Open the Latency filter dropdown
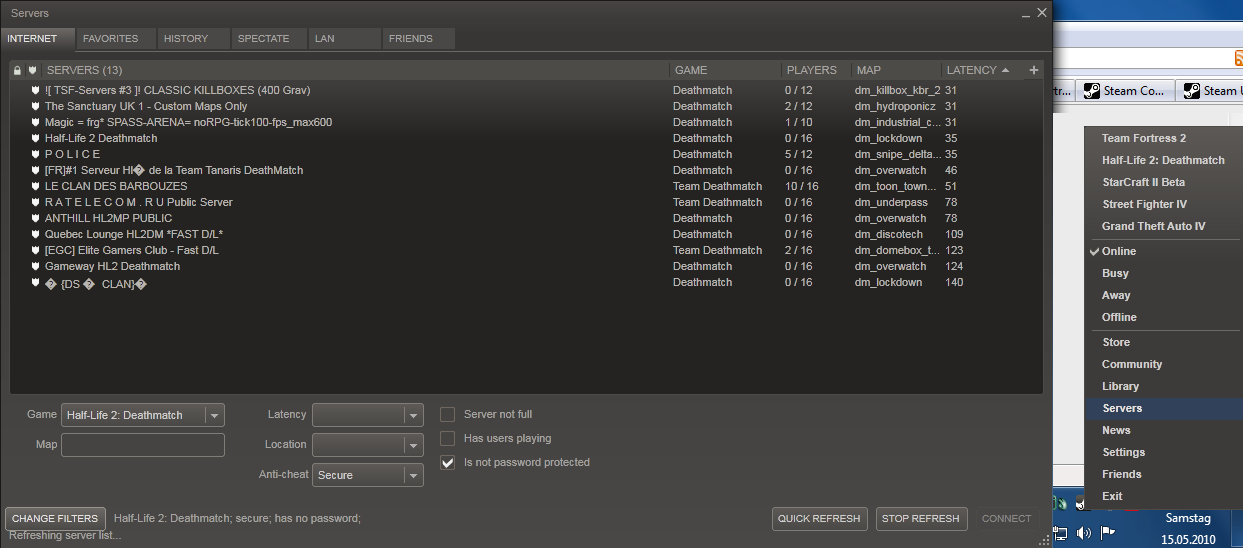Image resolution: width=1243 pixels, height=548 pixels. coord(368,415)
